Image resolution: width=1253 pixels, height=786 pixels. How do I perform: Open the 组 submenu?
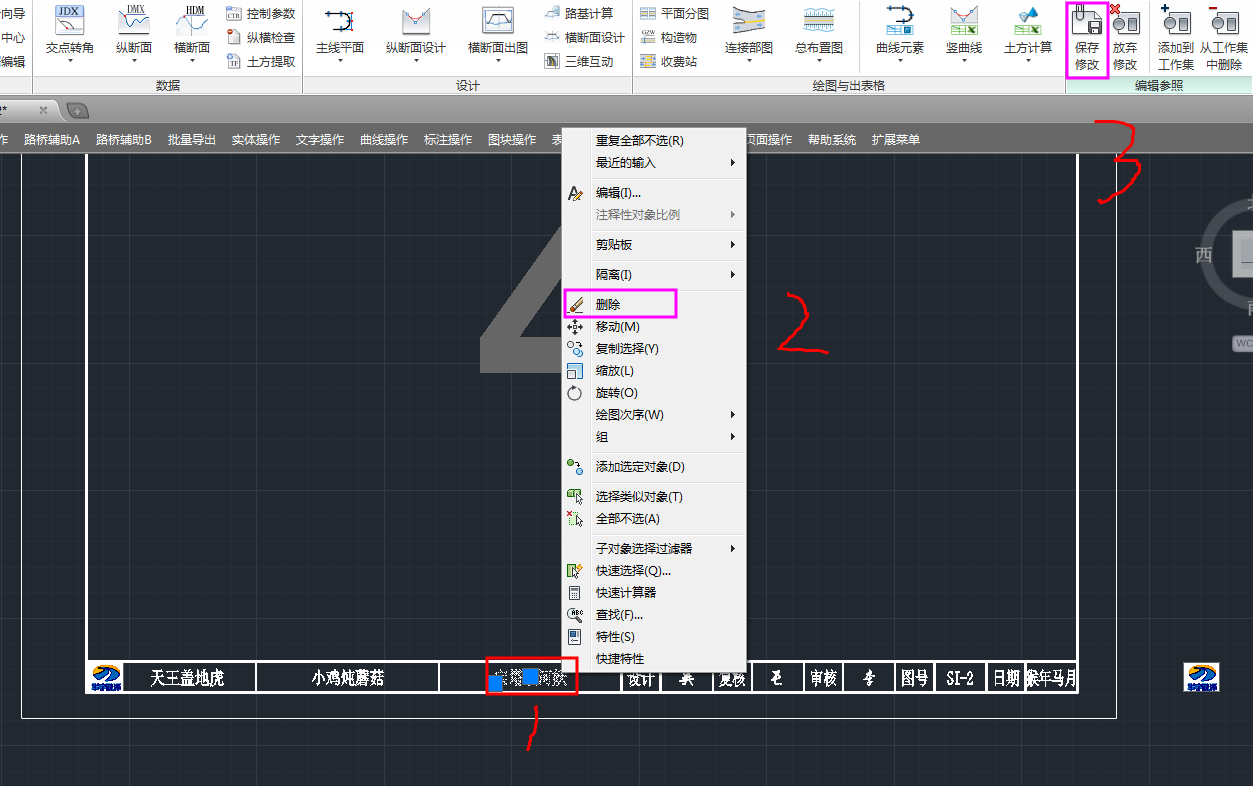click(654, 437)
